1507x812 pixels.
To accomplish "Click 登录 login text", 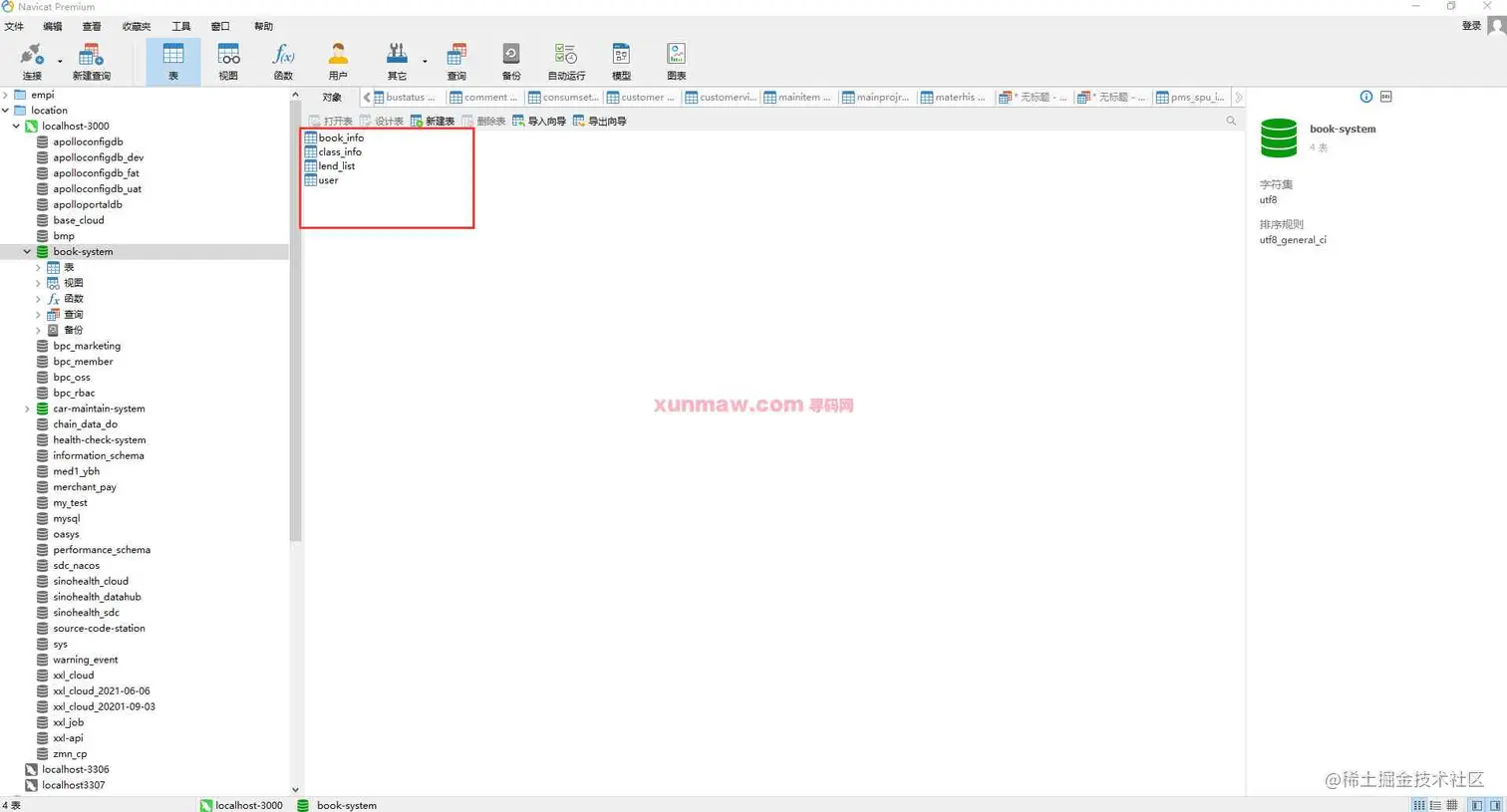I will (x=1471, y=26).
